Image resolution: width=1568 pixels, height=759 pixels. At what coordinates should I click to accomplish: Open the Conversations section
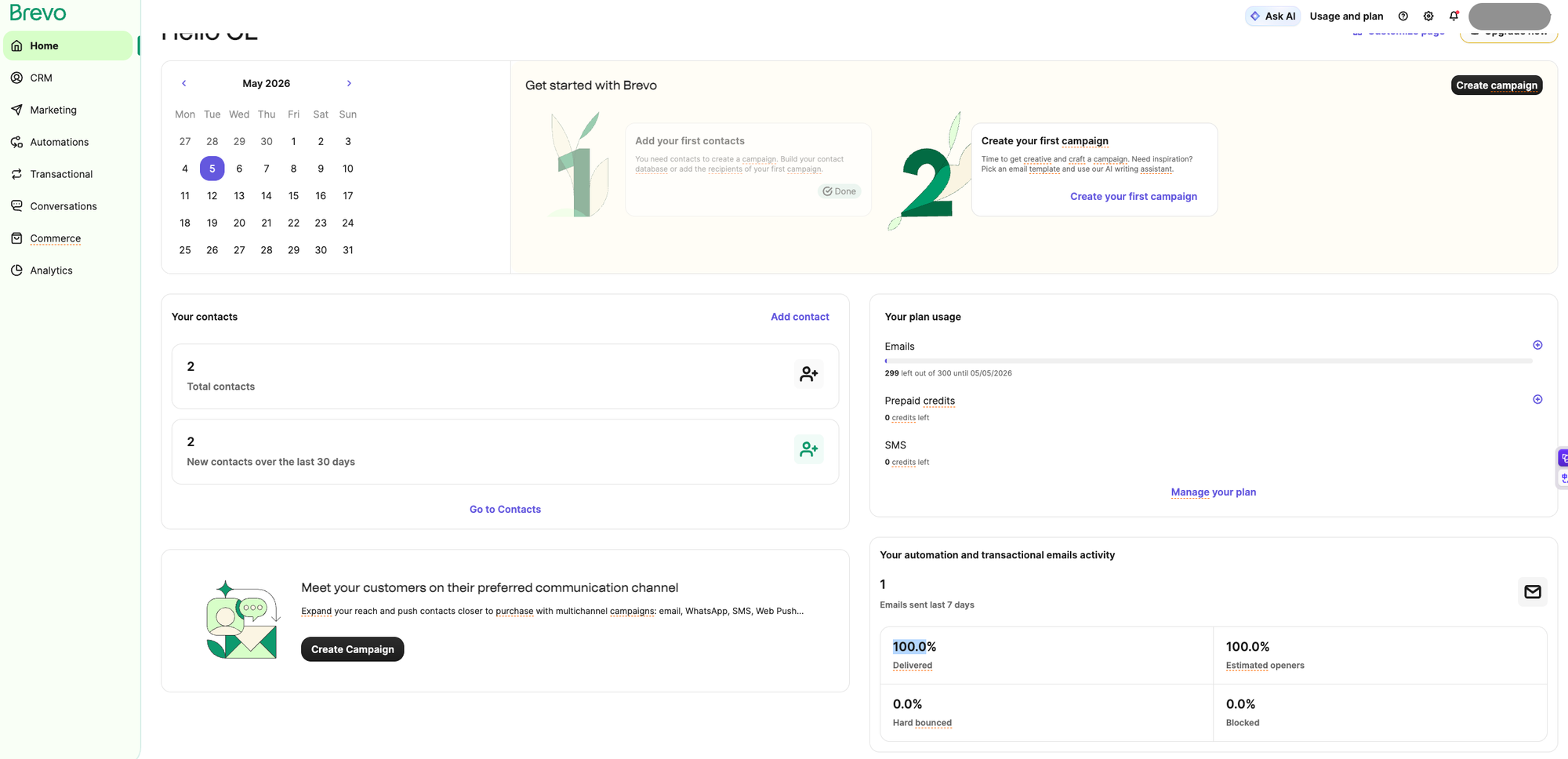(x=68, y=206)
